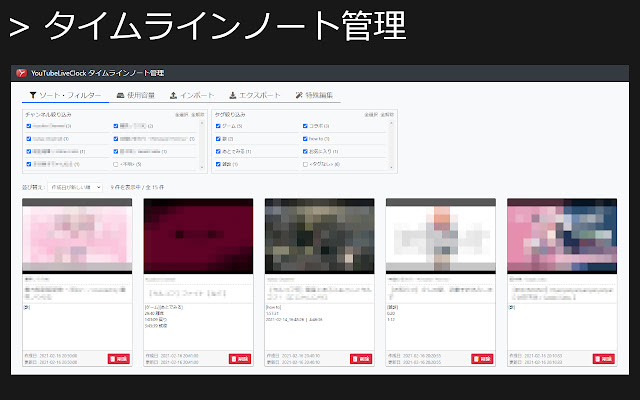640x400 pixels.
Task: Delete the third note card using red button
Action: (x=362, y=358)
